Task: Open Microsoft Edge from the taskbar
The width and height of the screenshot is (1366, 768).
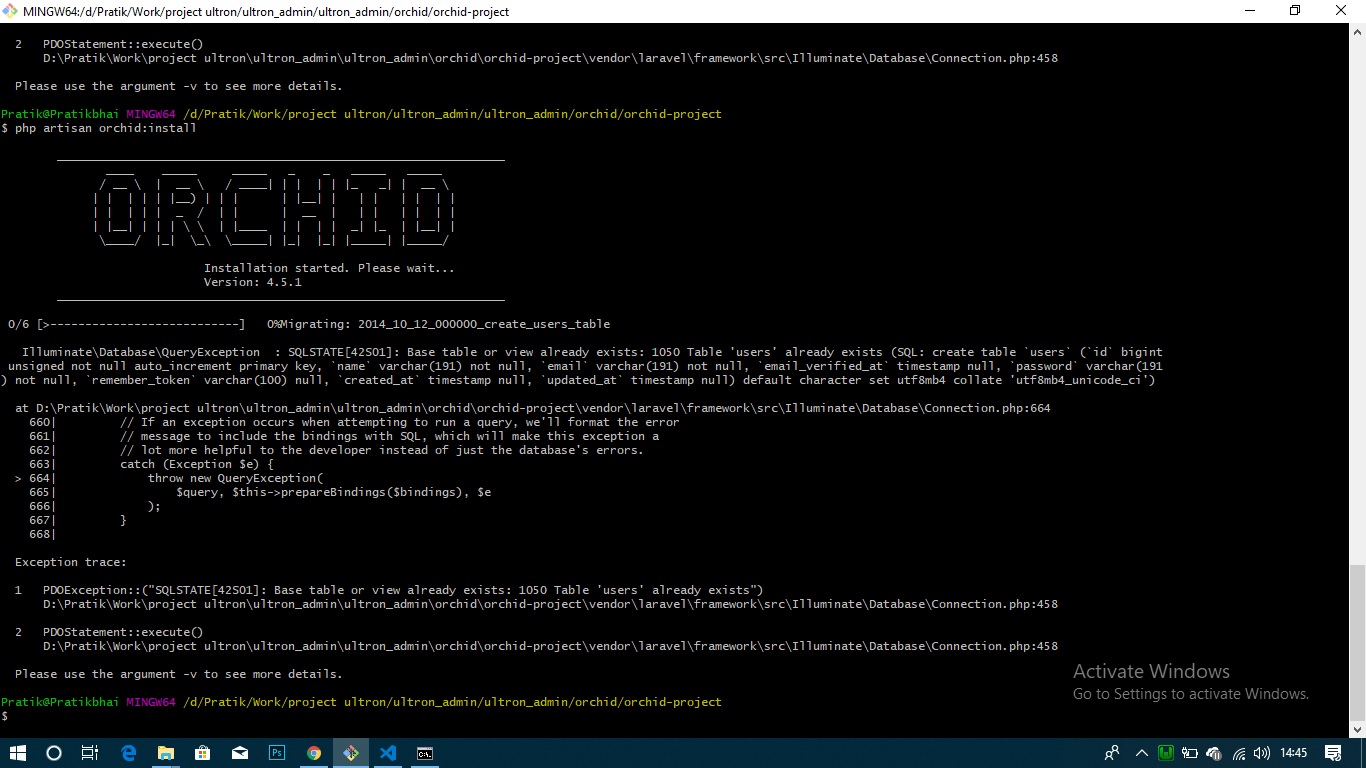Action: click(128, 753)
